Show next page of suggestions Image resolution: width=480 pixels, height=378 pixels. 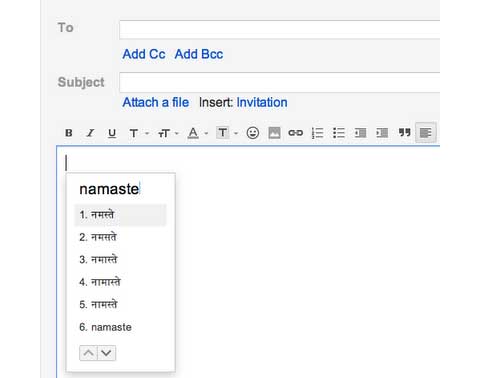click(107, 353)
